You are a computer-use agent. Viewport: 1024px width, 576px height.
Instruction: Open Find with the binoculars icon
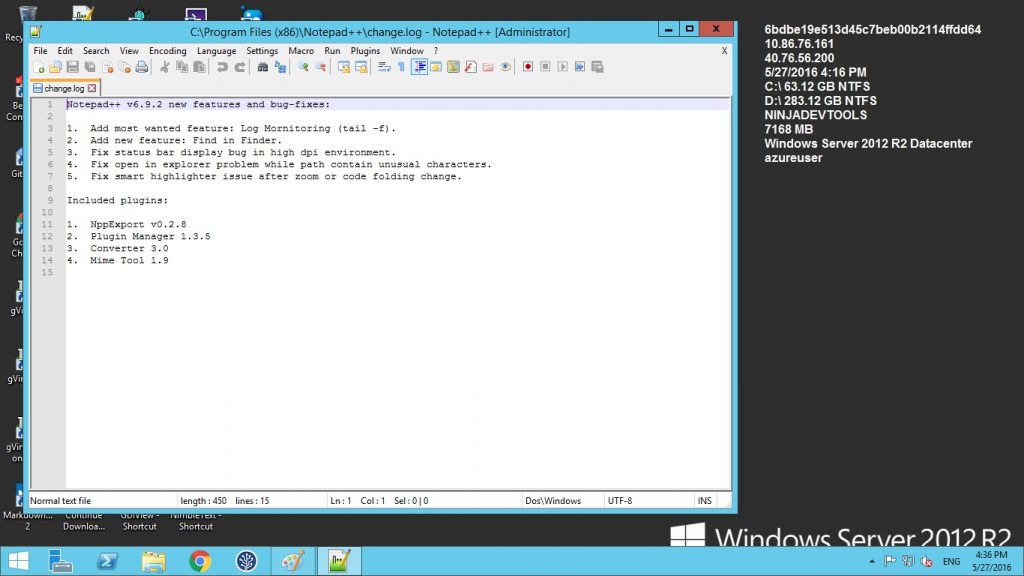pyautogui.click(x=263, y=67)
